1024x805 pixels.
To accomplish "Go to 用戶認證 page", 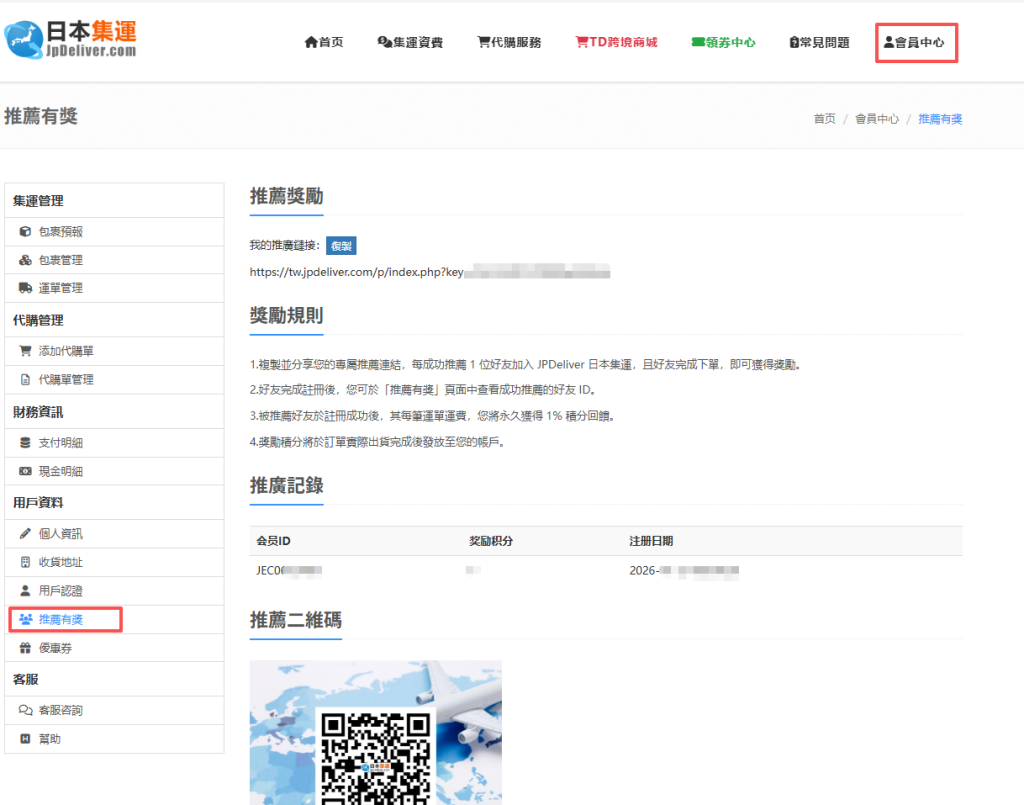I will tap(60, 591).
